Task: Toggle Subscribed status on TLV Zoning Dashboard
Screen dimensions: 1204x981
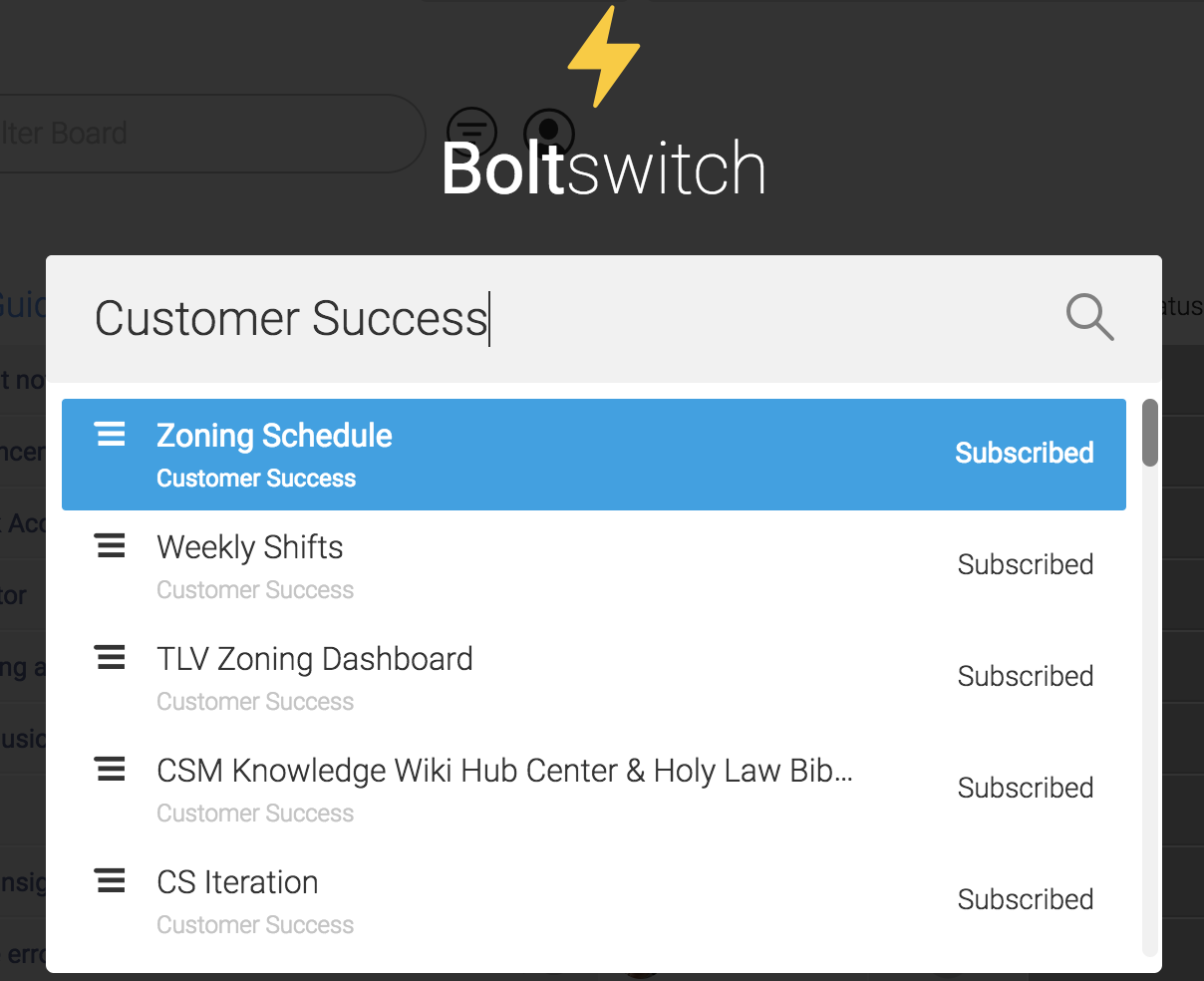Action: pos(1026,676)
